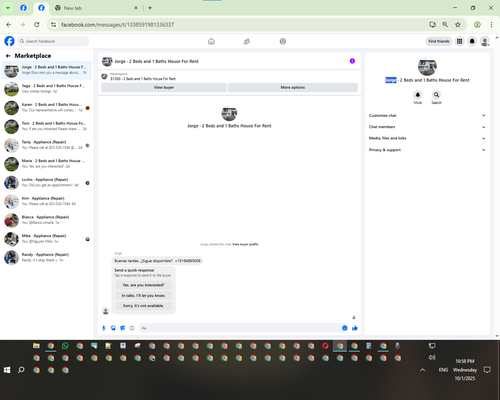Expand Media, files and links section
Image resolution: width=500 pixels, height=400 pixels.
pyautogui.click(x=427, y=138)
